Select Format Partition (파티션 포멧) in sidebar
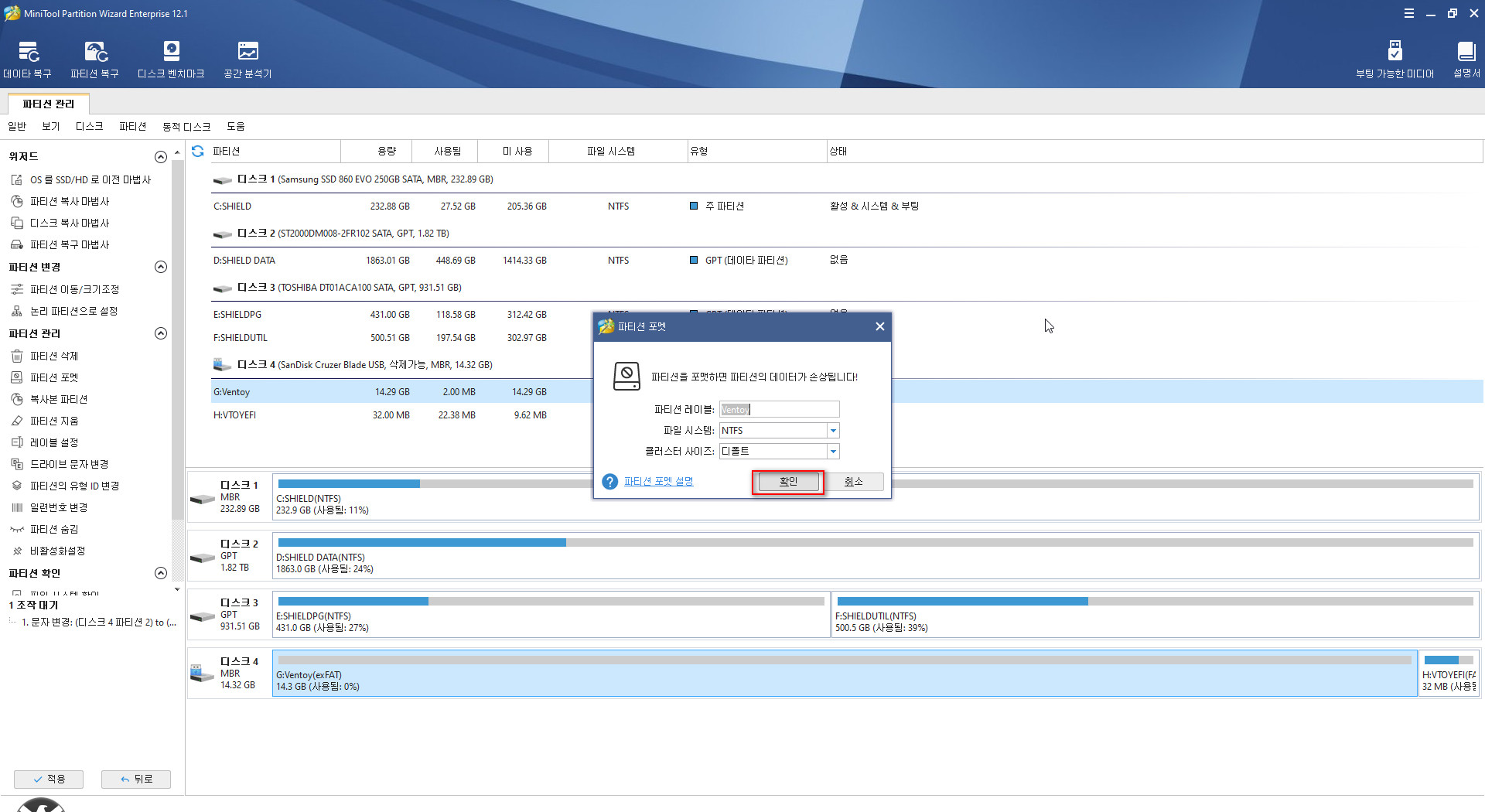 point(53,377)
